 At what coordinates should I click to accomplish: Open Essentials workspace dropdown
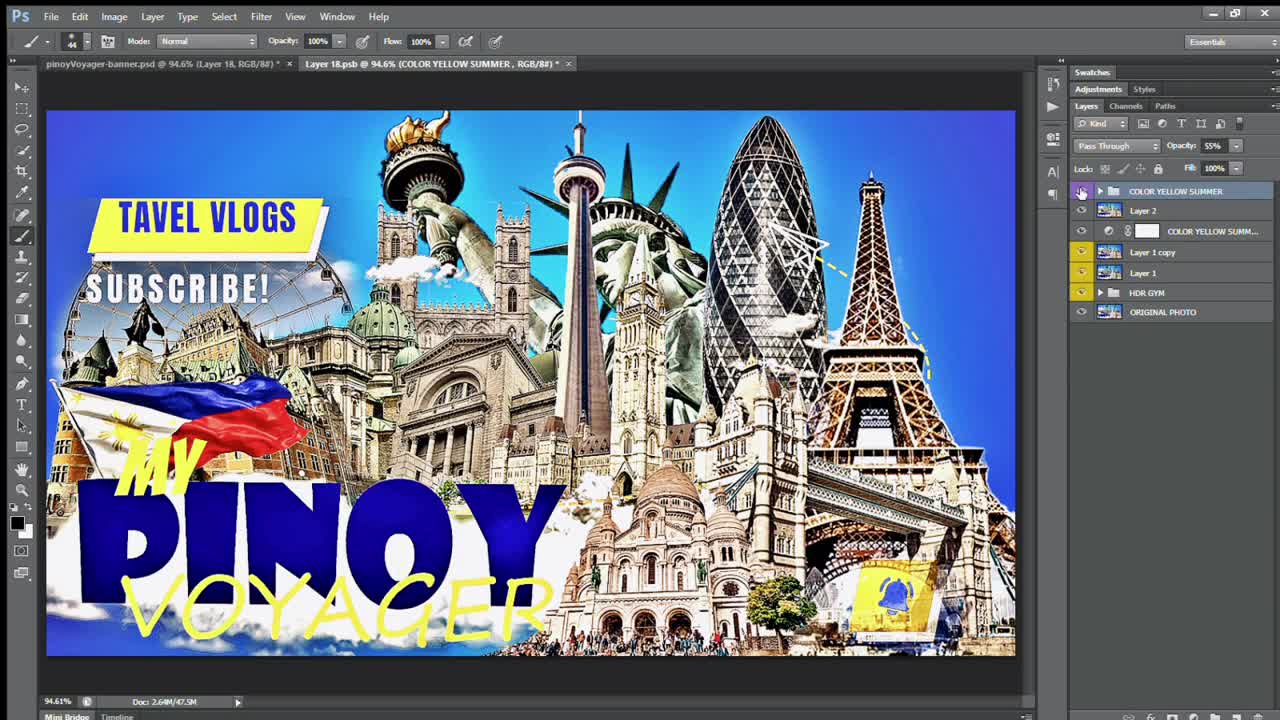pyautogui.click(x=1230, y=42)
